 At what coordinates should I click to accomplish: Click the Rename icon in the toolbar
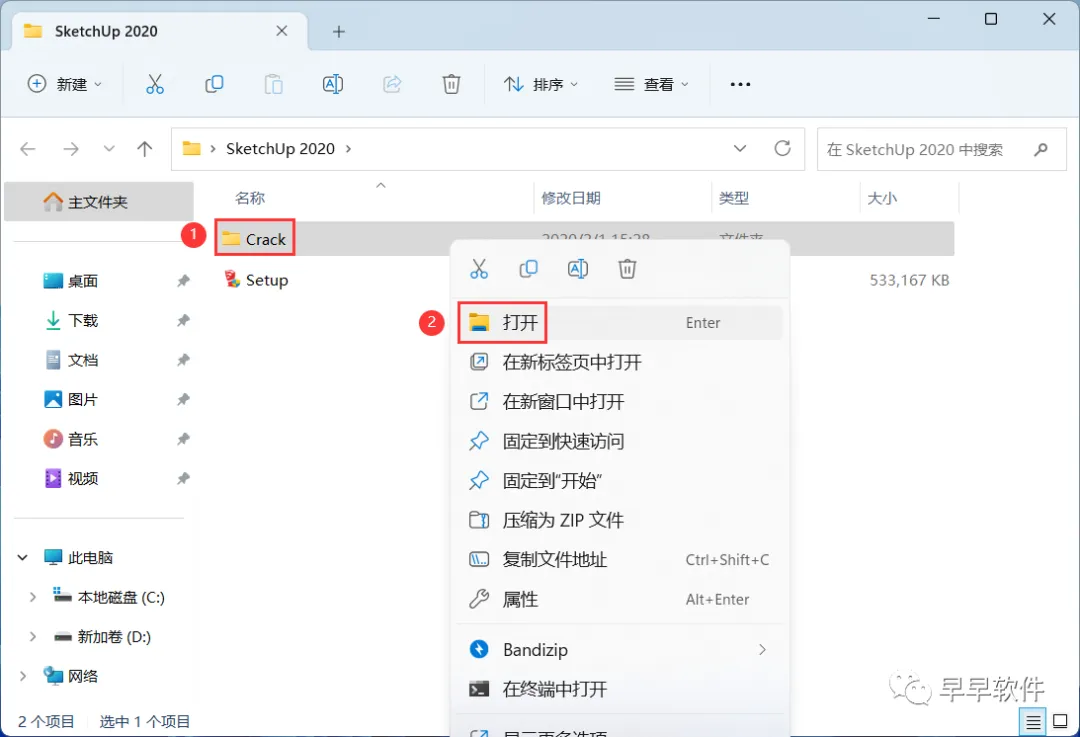tap(333, 84)
